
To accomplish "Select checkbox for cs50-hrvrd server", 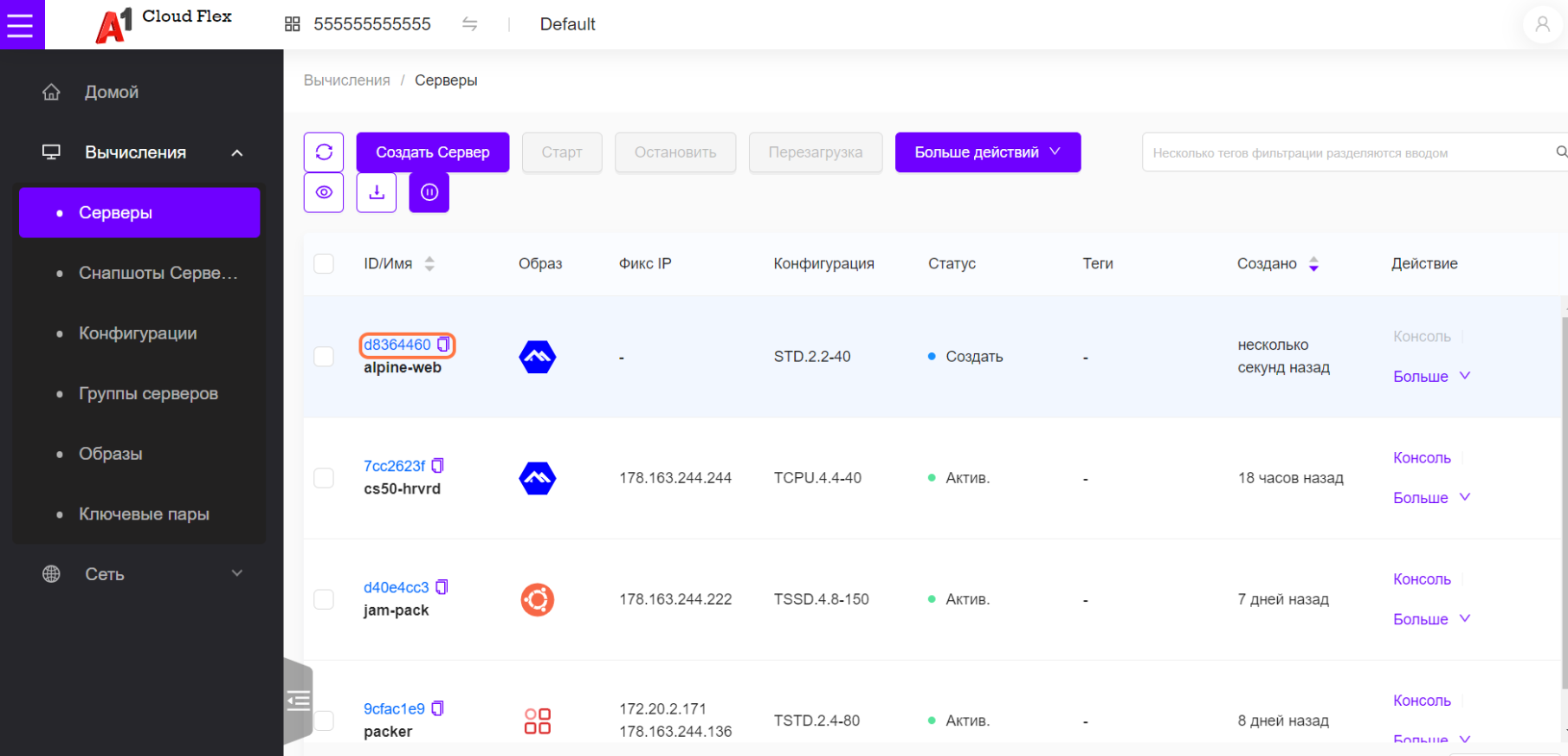I will [324, 478].
